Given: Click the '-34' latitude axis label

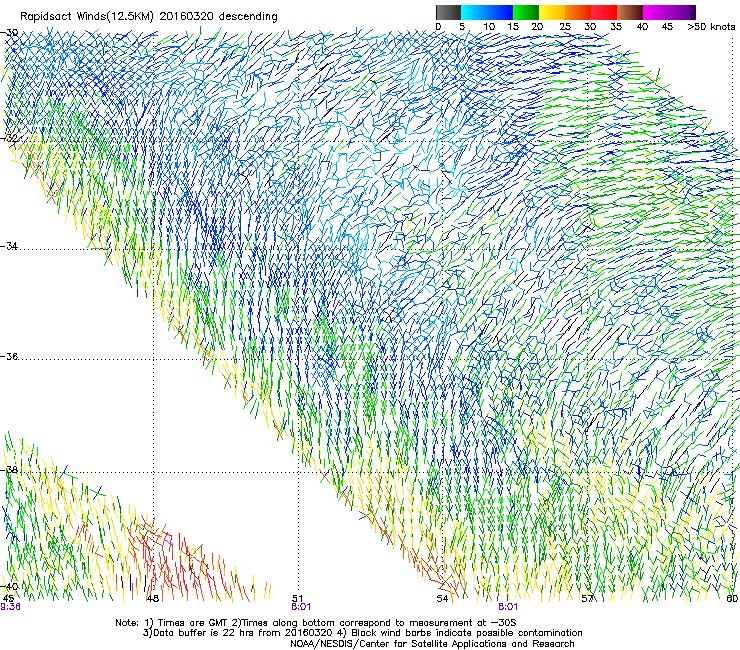Looking at the screenshot, I should pyautogui.click(x=9, y=246).
